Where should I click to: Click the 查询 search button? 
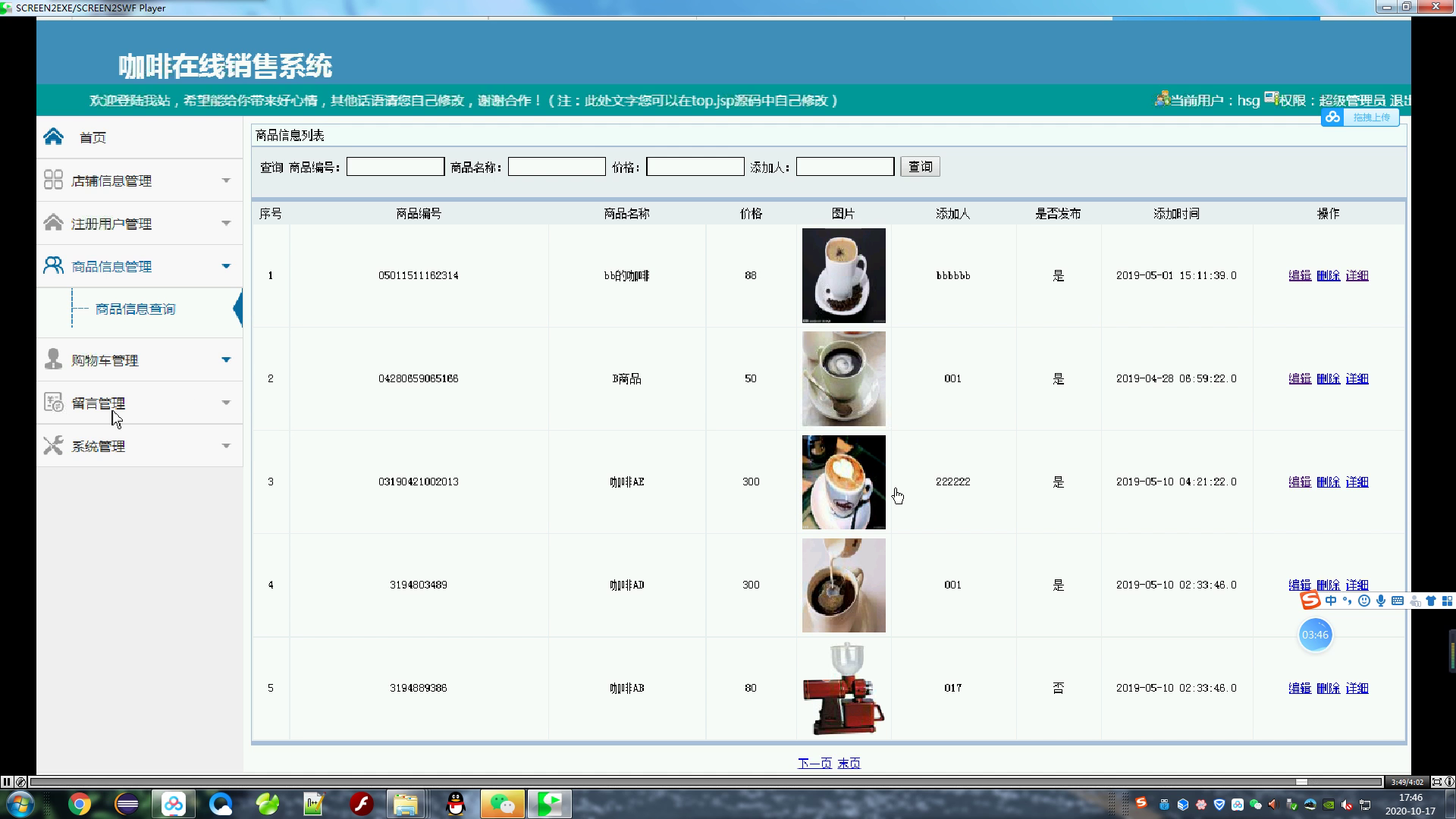tap(920, 167)
